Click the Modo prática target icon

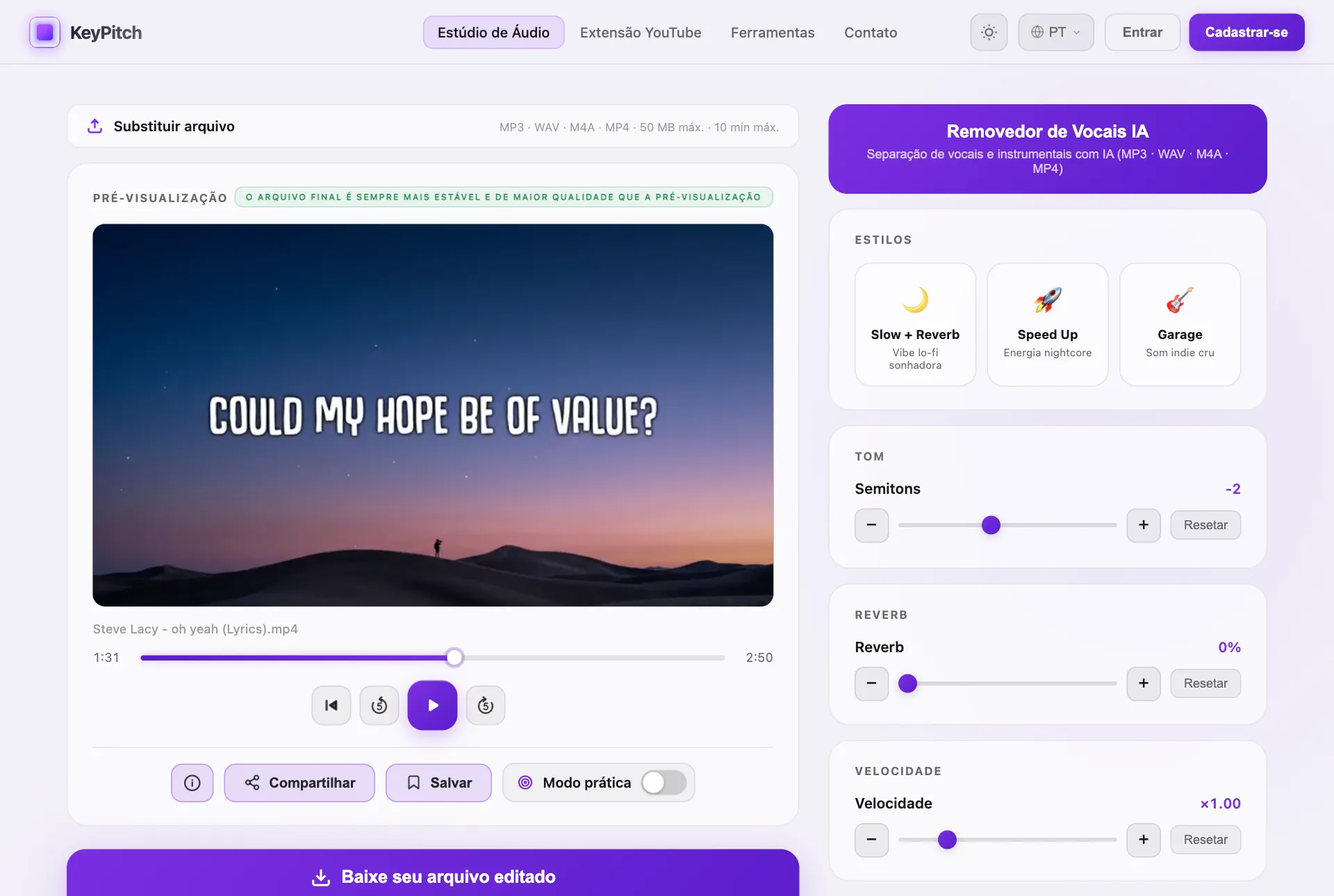pyautogui.click(x=525, y=783)
